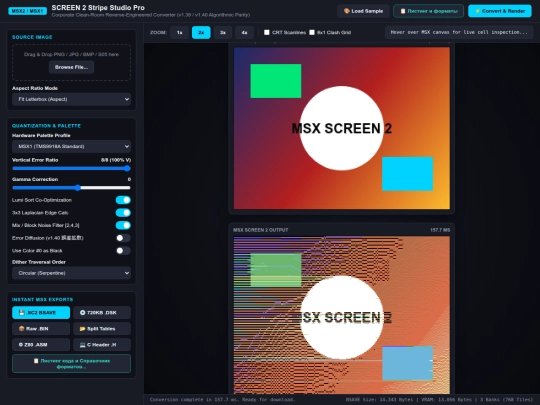540x405 pixels.
Task: Click the '8/8 (100% V)' ratio value
Action: (x=116, y=160)
